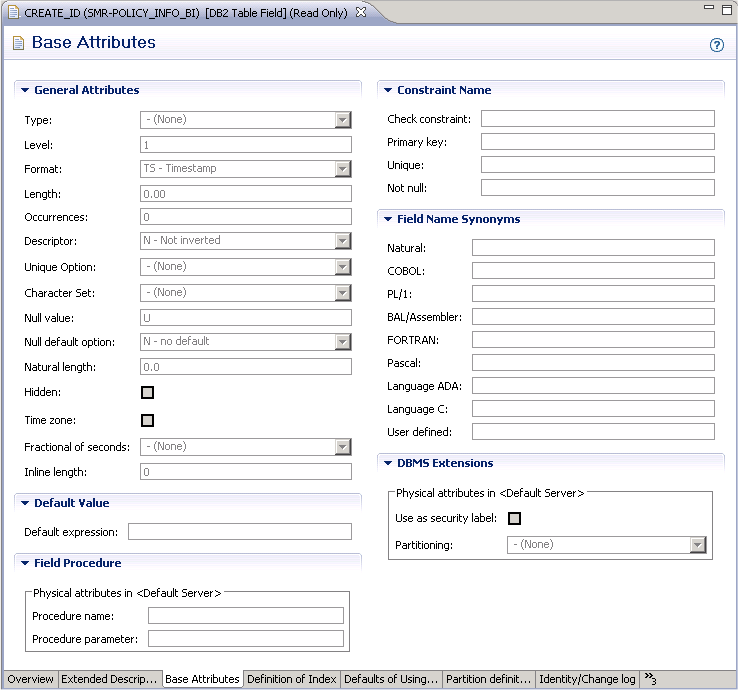Viewport: 738px width, 690px height.
Task: Switch to the Overview tab
Action: click(x=30, y=679)
